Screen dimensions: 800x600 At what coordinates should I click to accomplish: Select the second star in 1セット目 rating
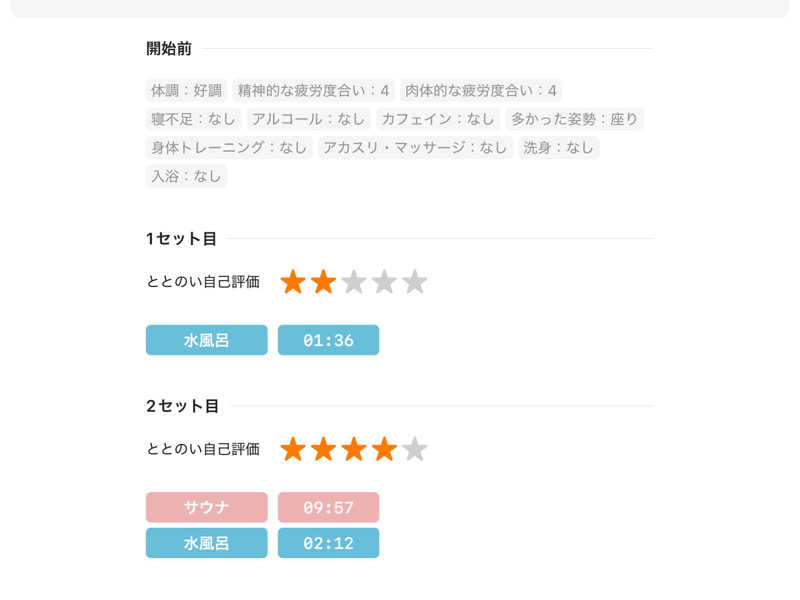pos(323,282)
